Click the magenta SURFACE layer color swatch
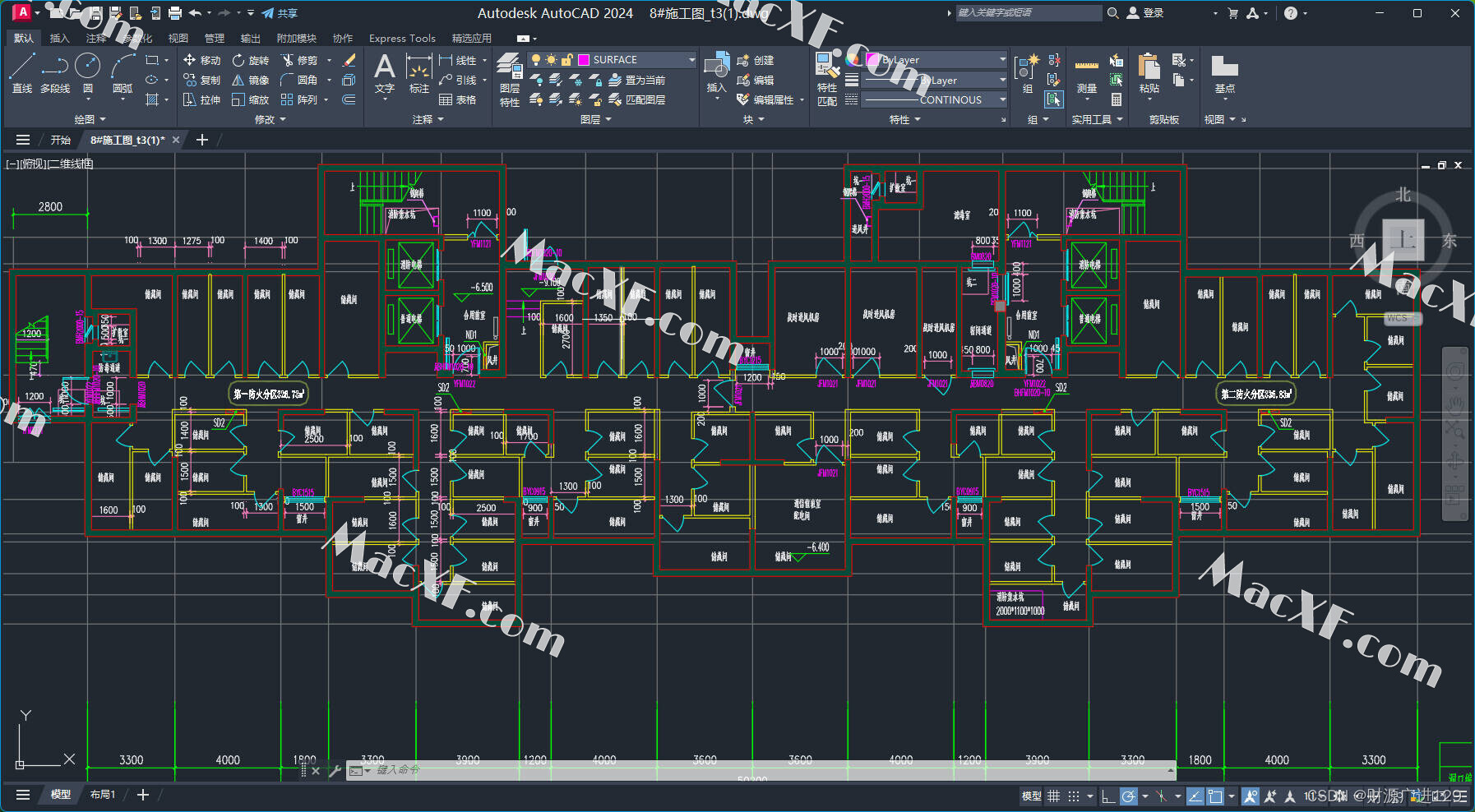 (x=584, y=60)
